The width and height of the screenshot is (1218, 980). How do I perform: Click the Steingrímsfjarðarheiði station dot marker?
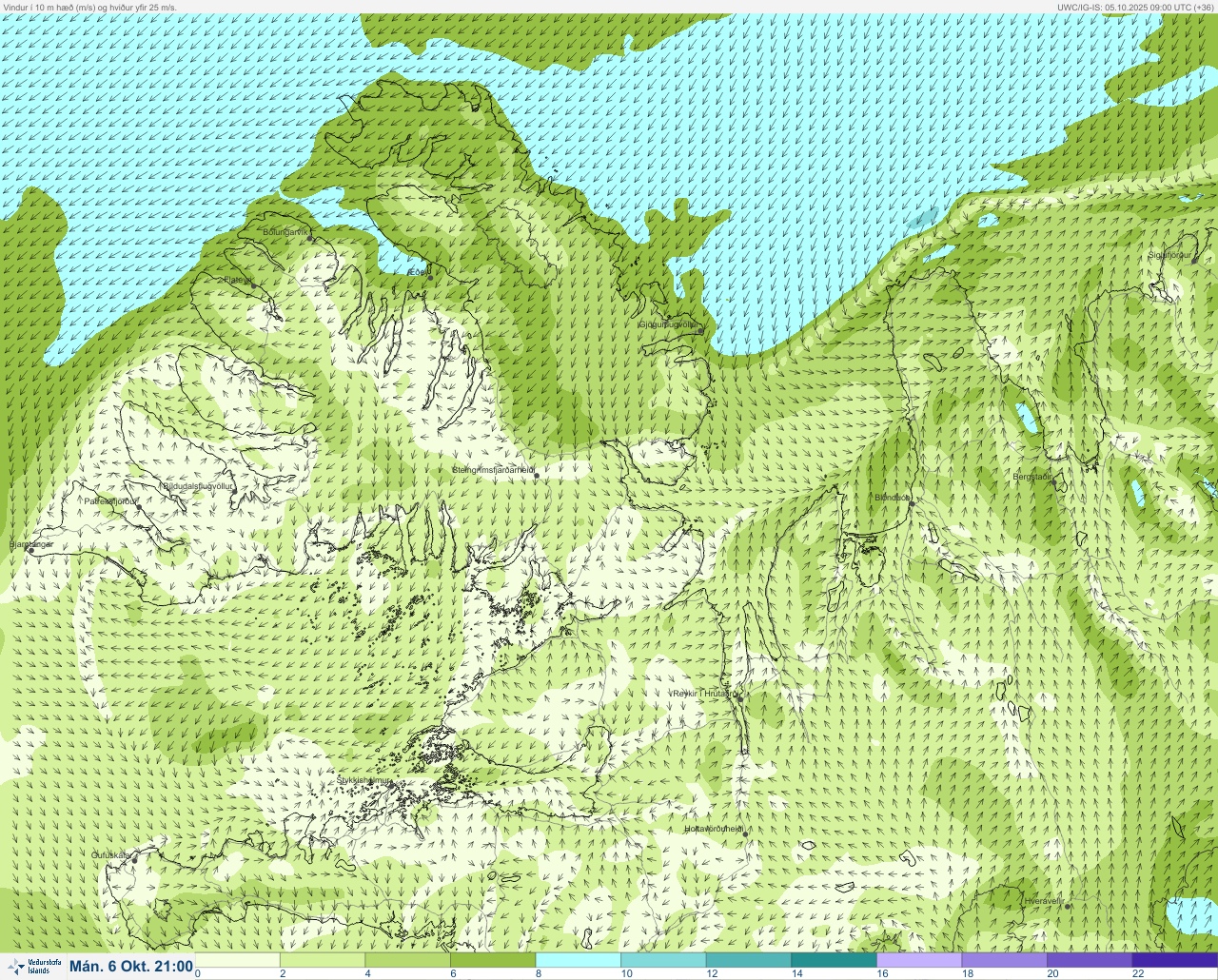[x=537, y=475]
